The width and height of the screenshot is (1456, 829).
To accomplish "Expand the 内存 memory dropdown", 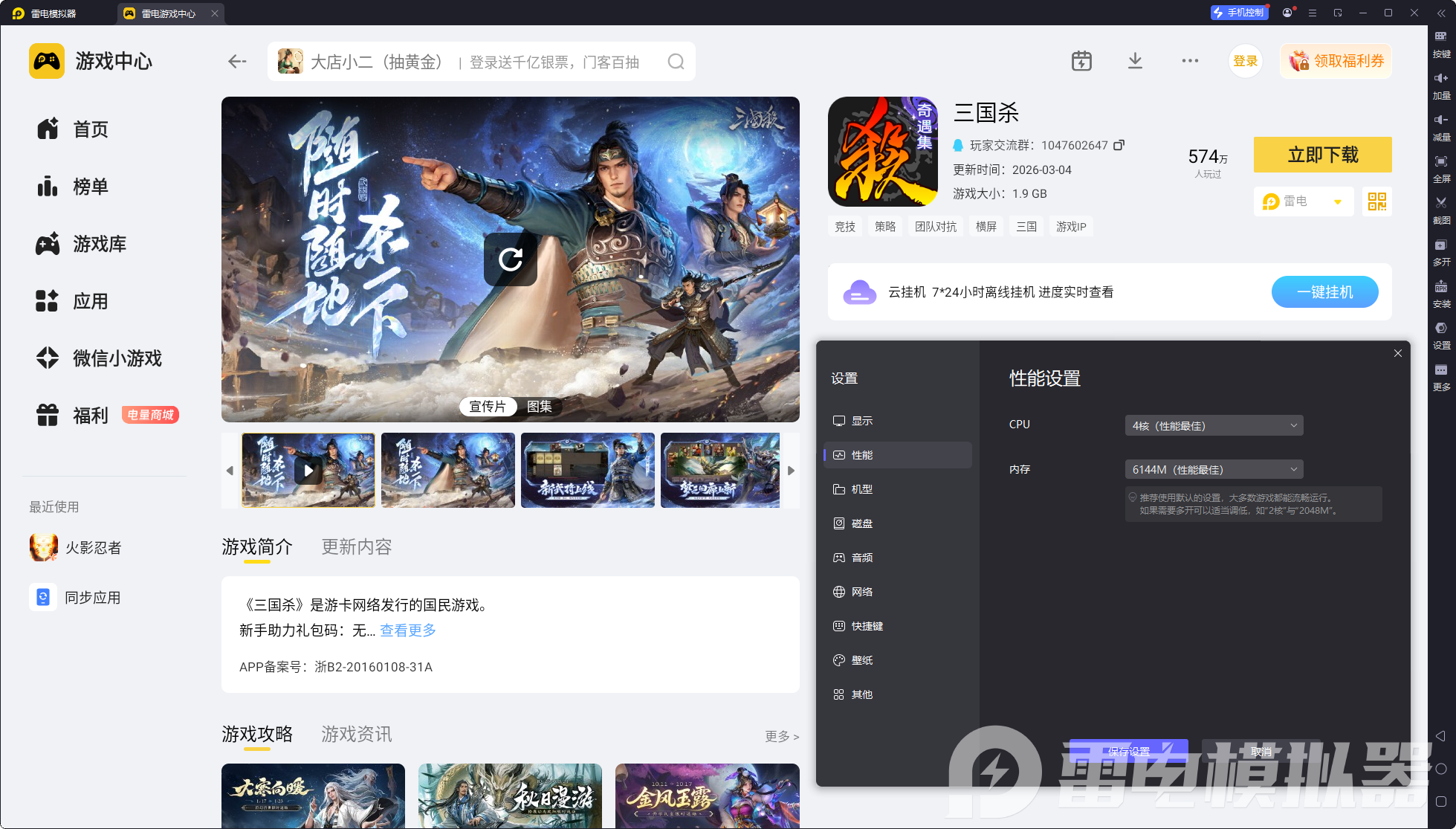I will coord(1214,469).
